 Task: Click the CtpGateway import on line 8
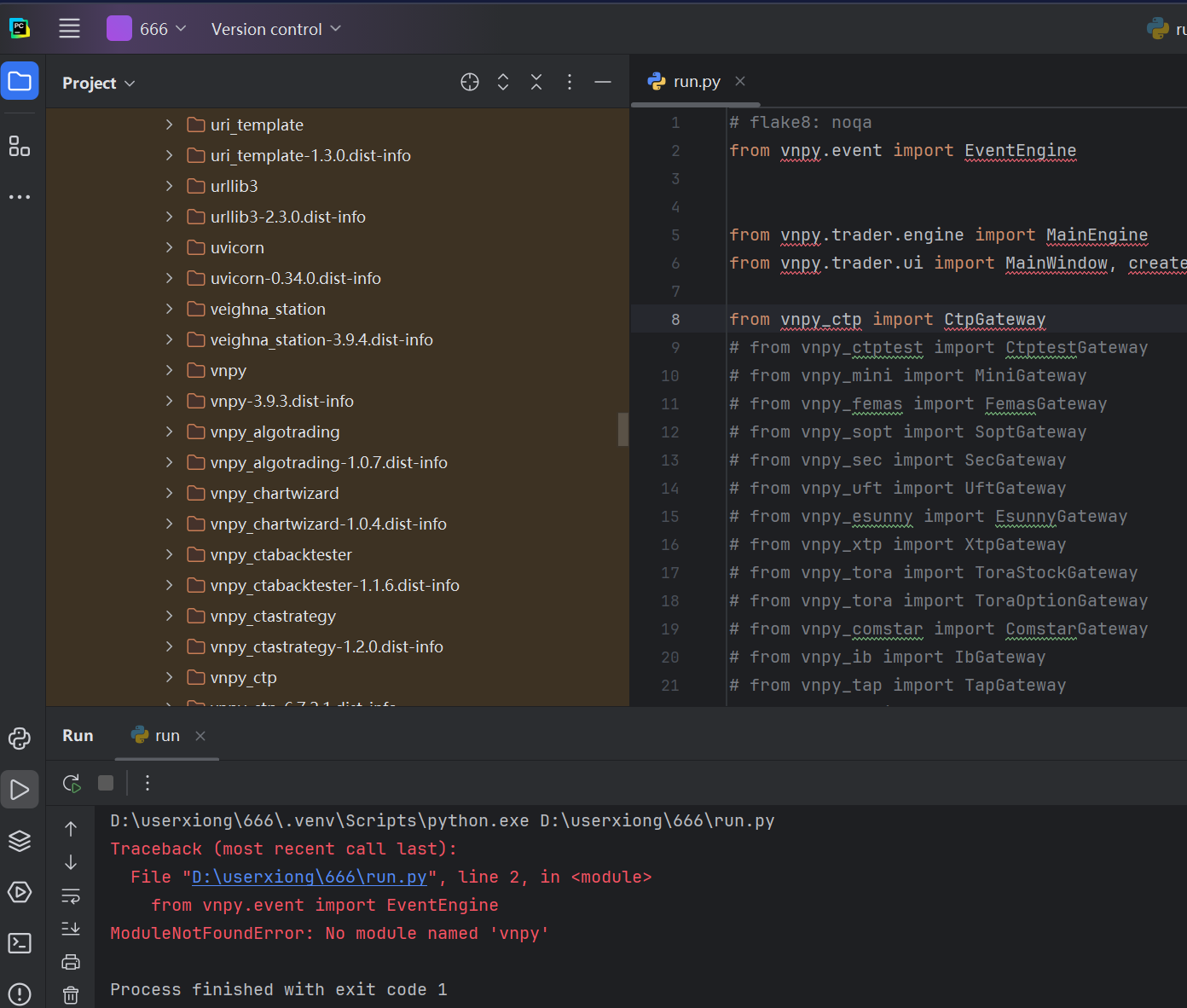994,320
